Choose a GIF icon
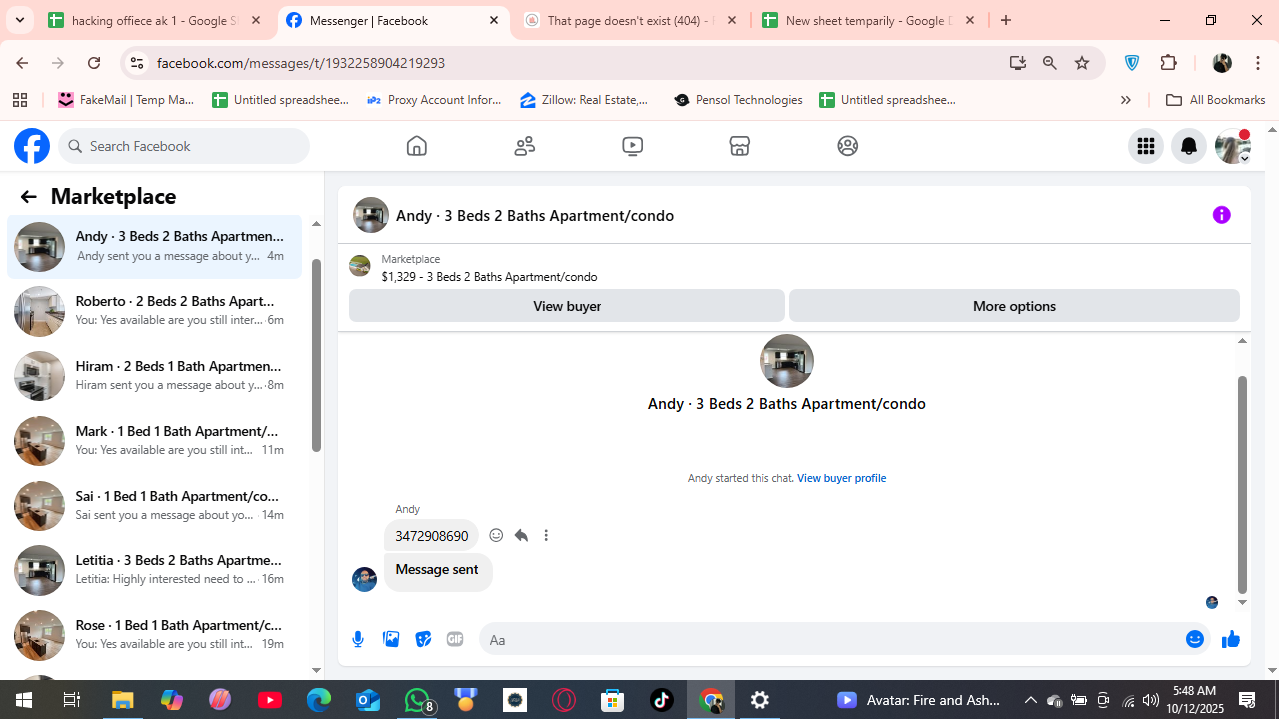1279x719 pixels. point(455,639)
